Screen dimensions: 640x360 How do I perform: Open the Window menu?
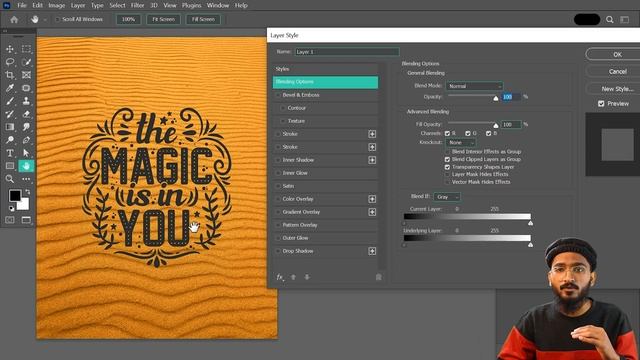point(218,5)
